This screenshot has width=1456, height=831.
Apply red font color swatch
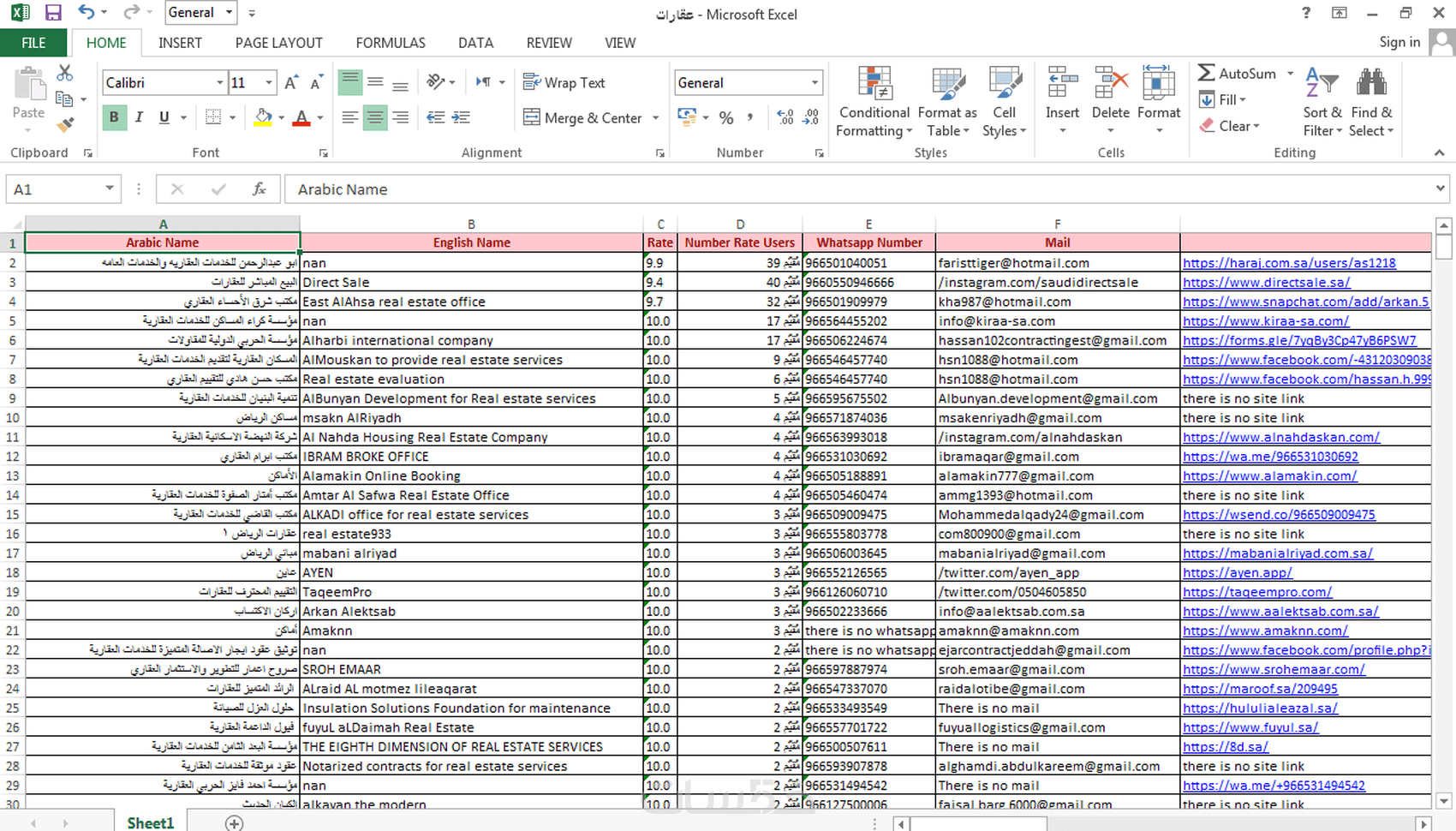[301, 117]
